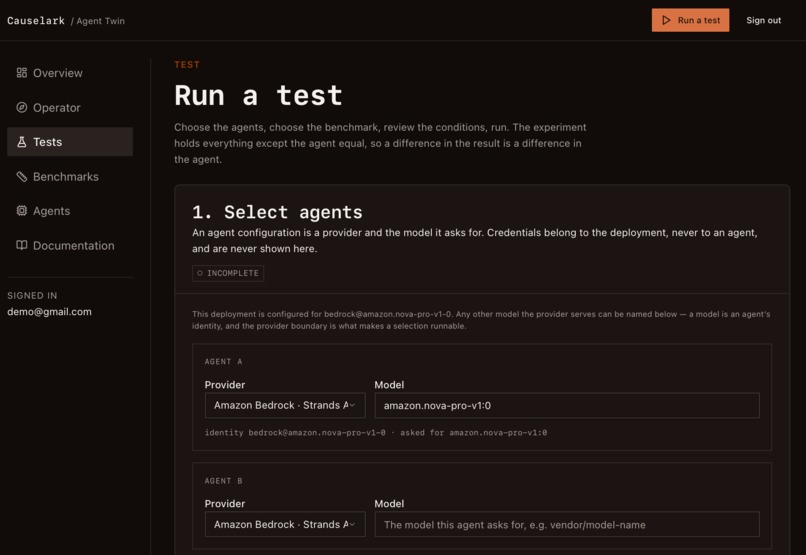The width and height of the screenshot is (806, 555).
Task: Click the deployment configured for bedrock note
Action: (x=481, y=320)
